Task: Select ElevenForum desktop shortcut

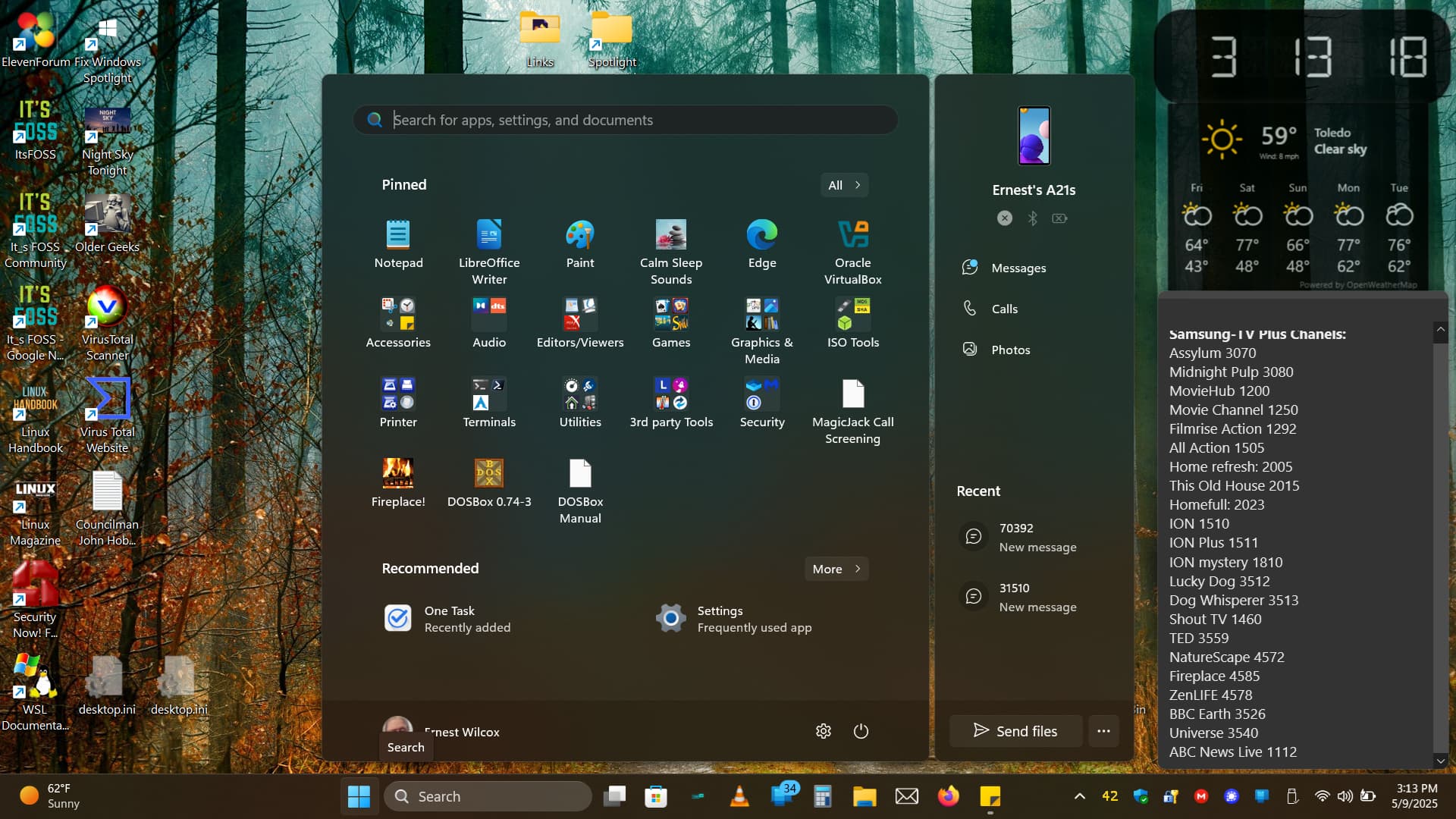Action: click(x=36, y=39)
